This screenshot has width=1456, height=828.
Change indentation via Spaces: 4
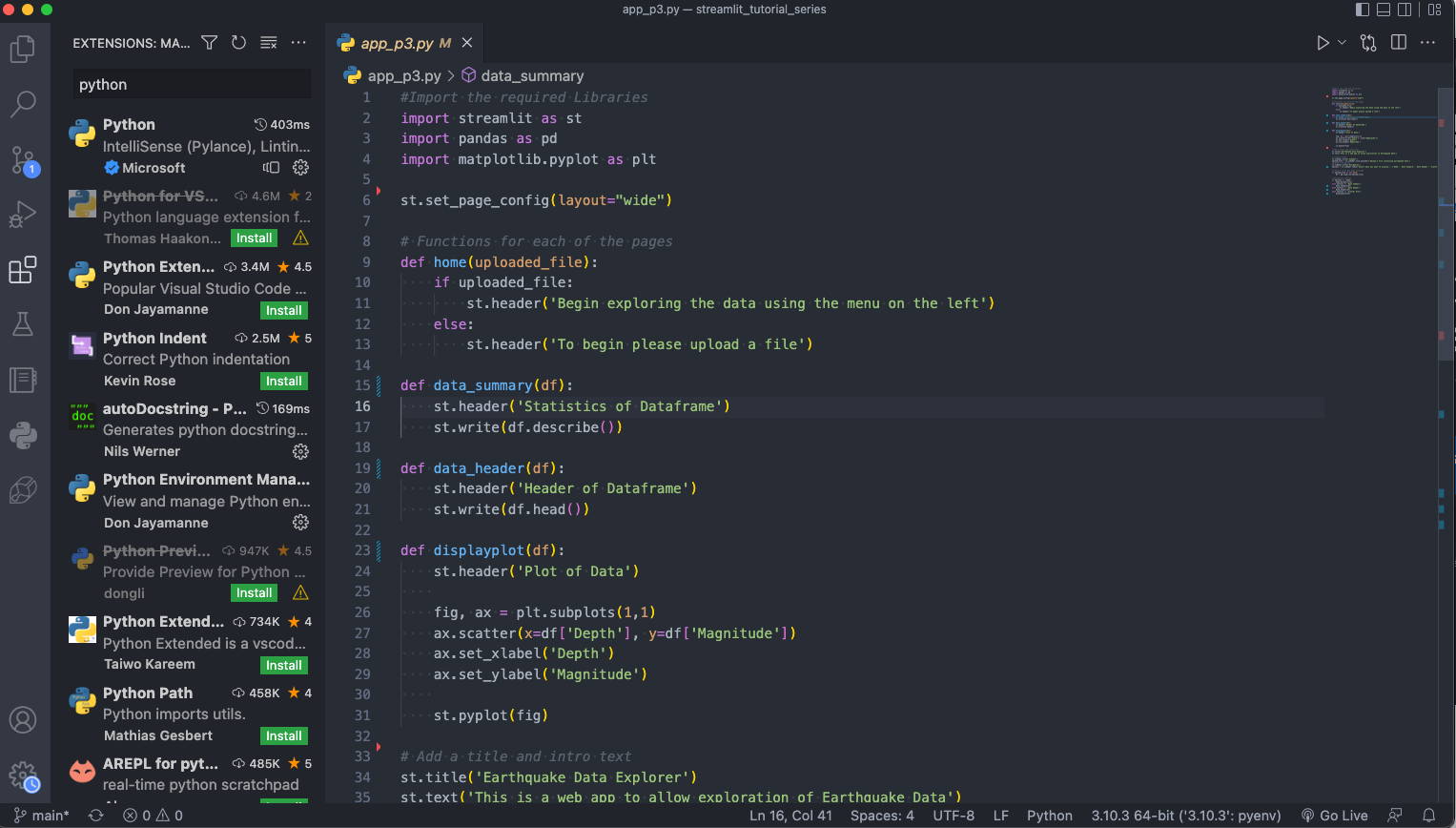pyautogui.click(x=882, y=816)
